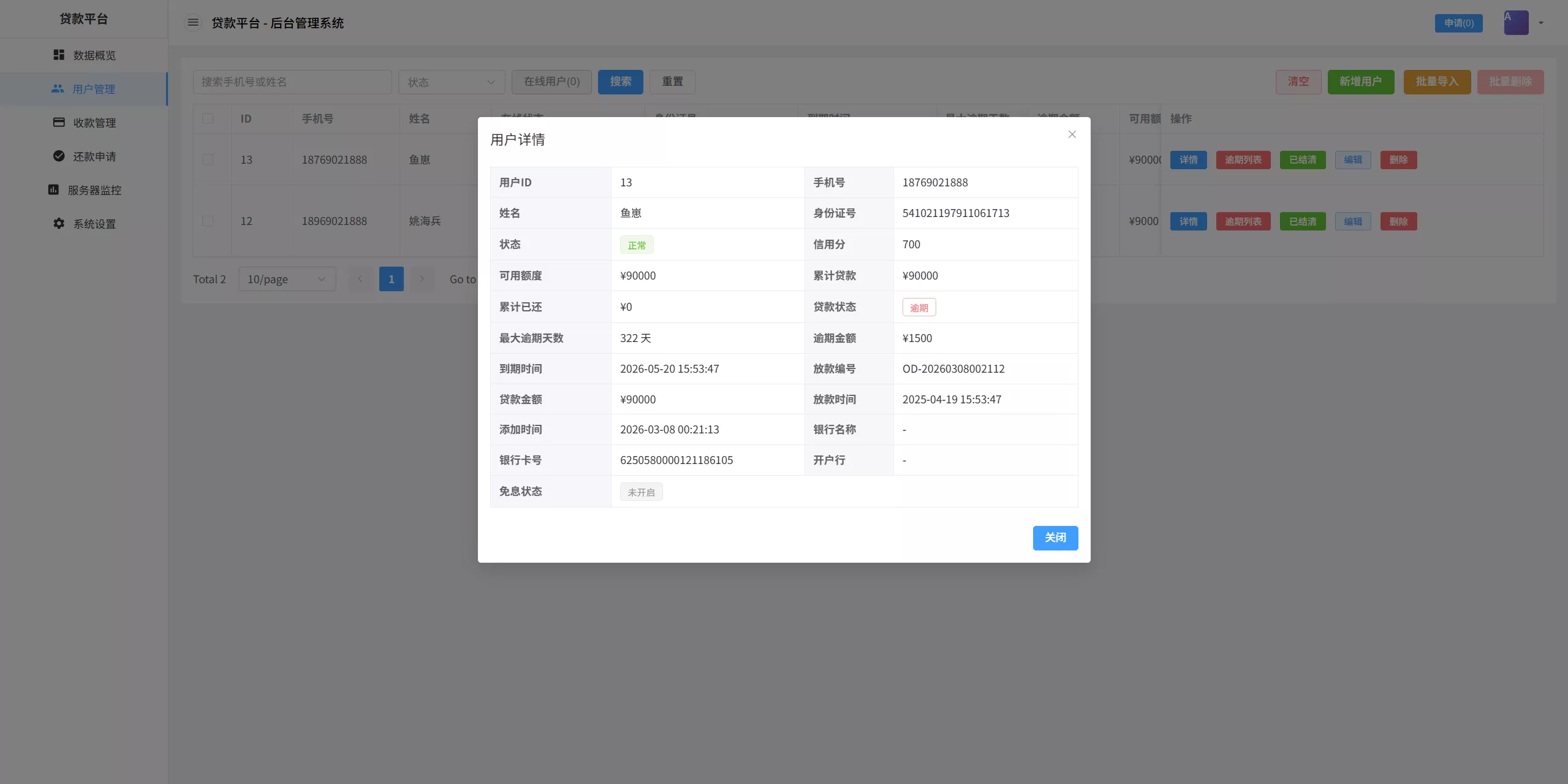The height and width of the screenshot is (784, 1568).
Task: Open the 申请(0) item in the top bar
Action: point(1458,22)
